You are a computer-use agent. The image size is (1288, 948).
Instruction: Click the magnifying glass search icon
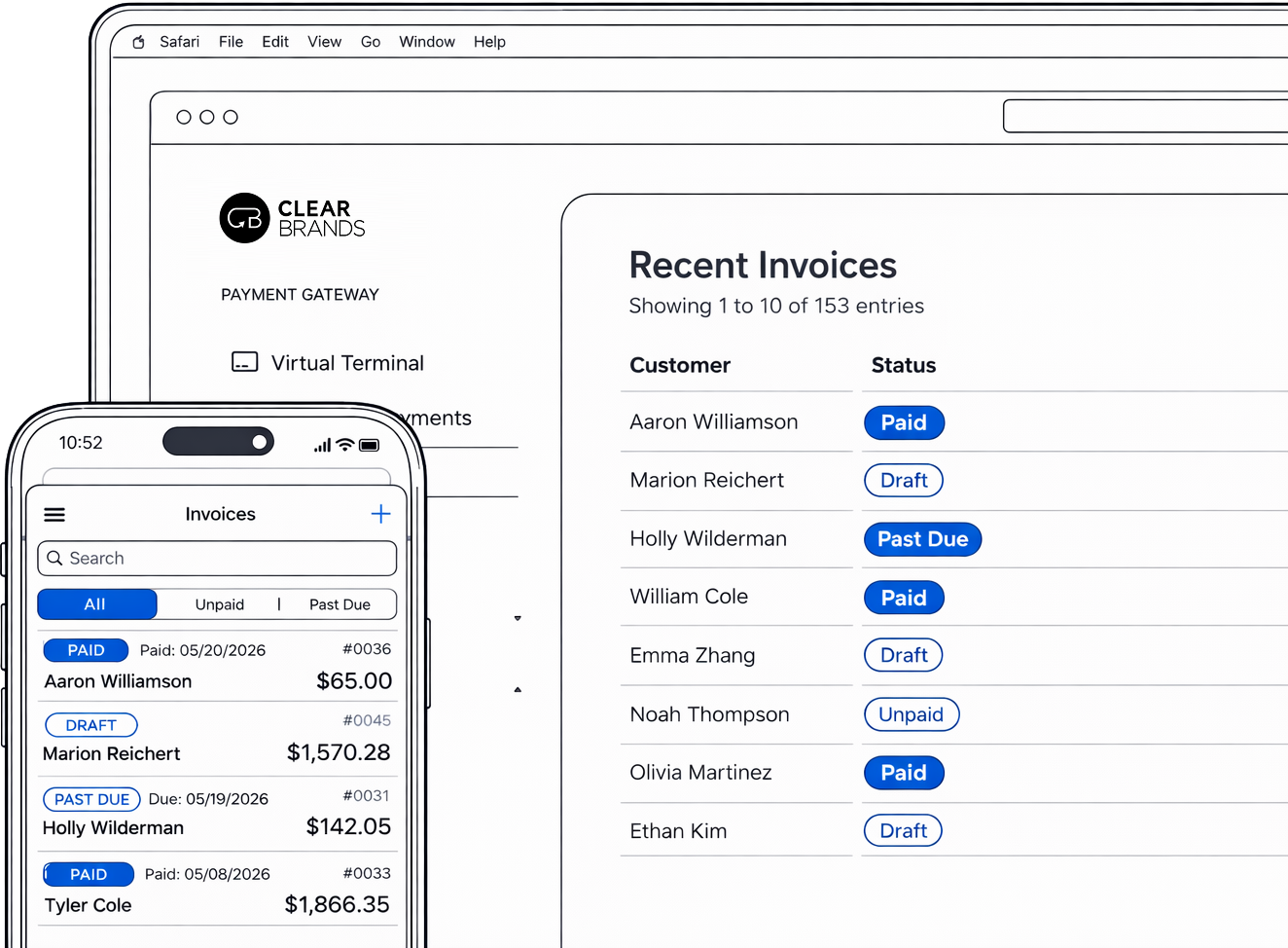point(55,559)
